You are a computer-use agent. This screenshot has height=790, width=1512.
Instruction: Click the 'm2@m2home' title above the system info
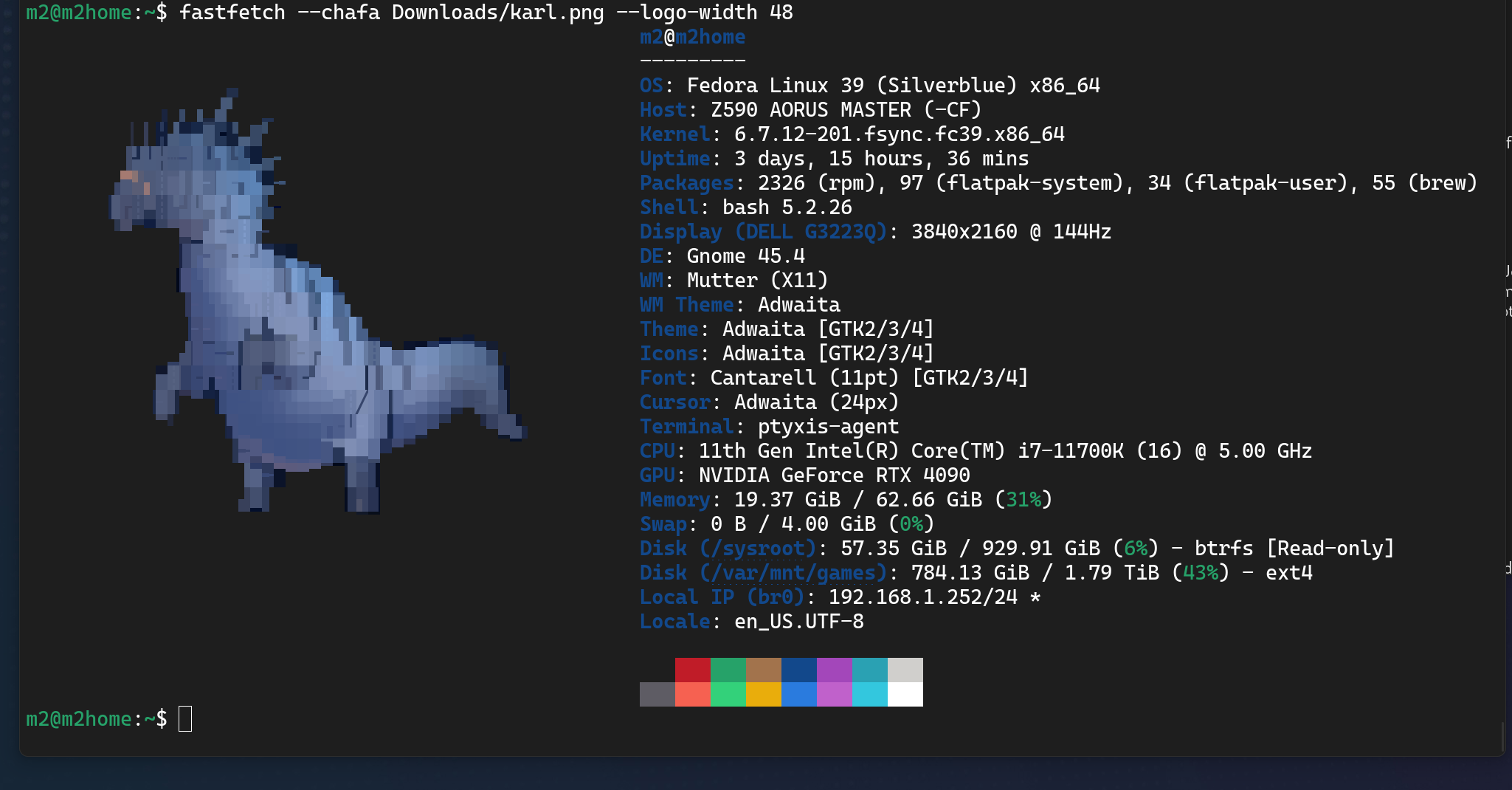click(692, 37)
